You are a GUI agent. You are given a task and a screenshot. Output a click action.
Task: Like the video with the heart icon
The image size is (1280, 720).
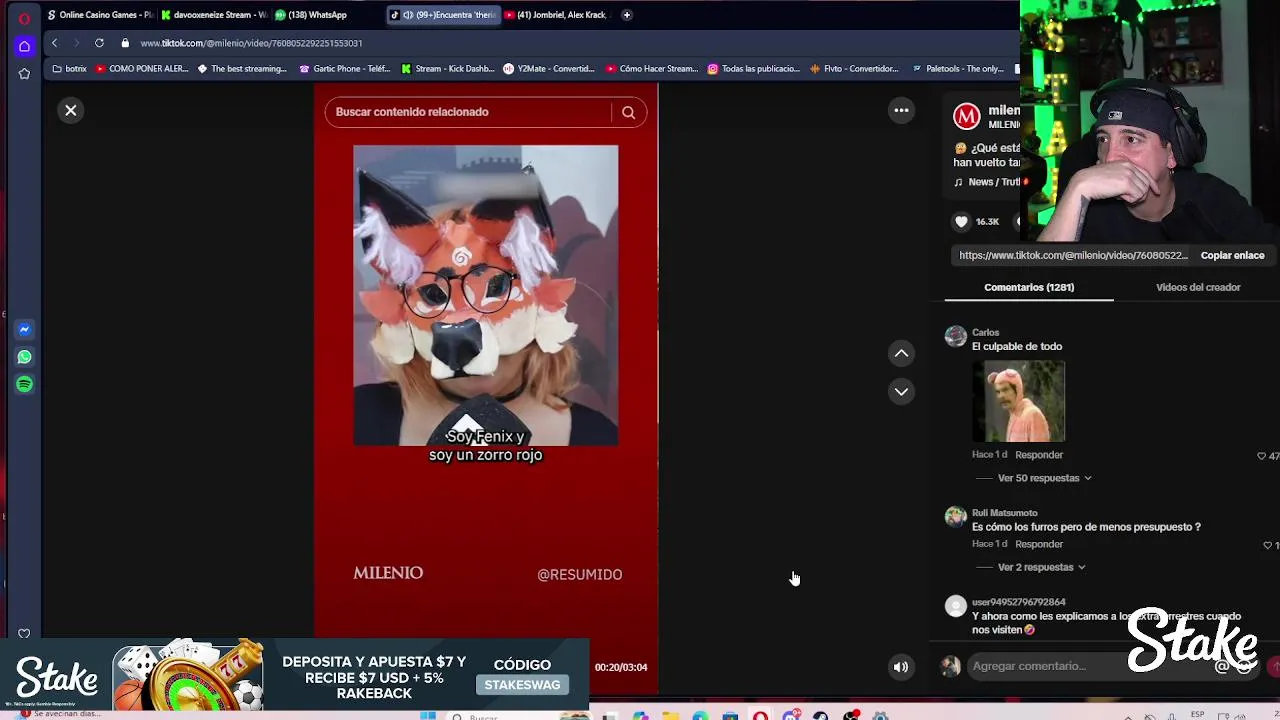[961, 221]
